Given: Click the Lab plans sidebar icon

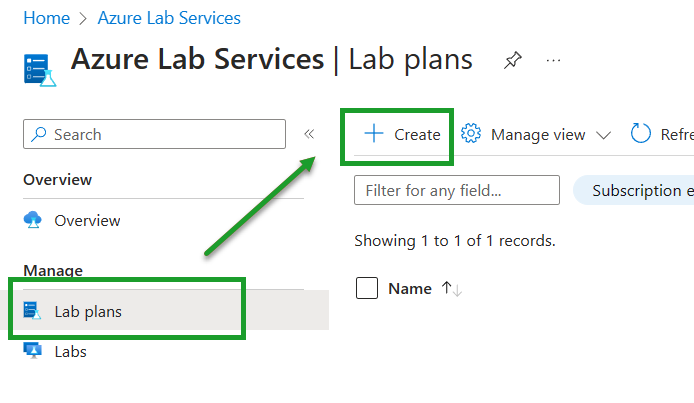Looking at the screenshot, I should click(x=32, y=311).
